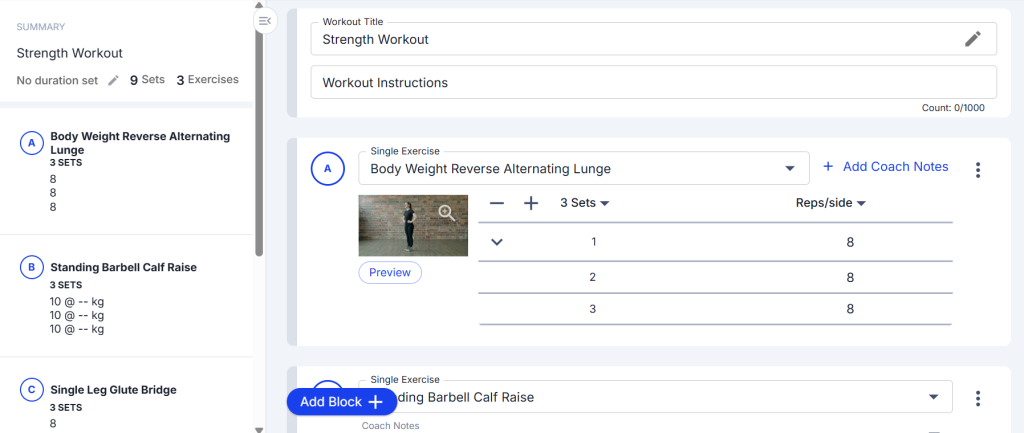Edit duration with the small pencil icon
This screenshot has height=433, width=1024.
pos(113,80)
